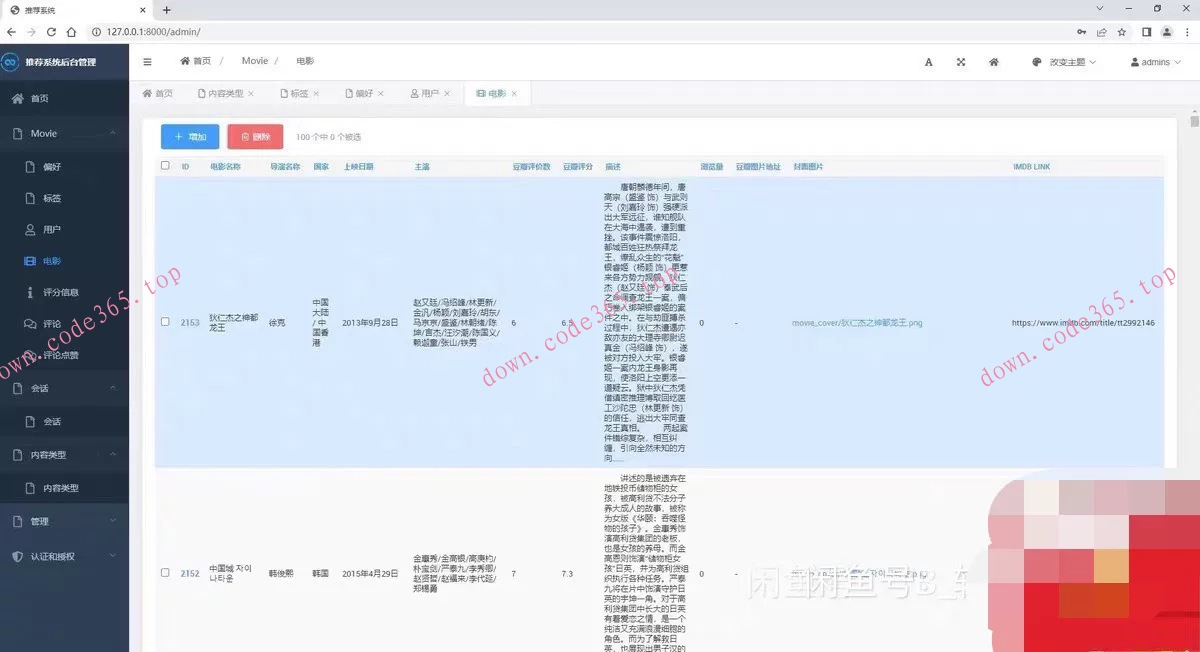Open movie ID 2153 link

(190, 323)
